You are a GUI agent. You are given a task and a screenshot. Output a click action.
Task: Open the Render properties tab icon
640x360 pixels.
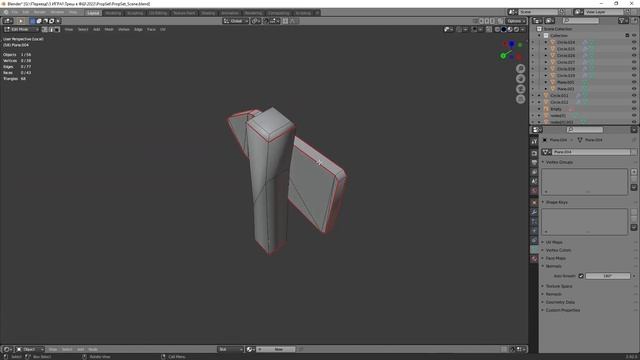click(x=534, y=153)
